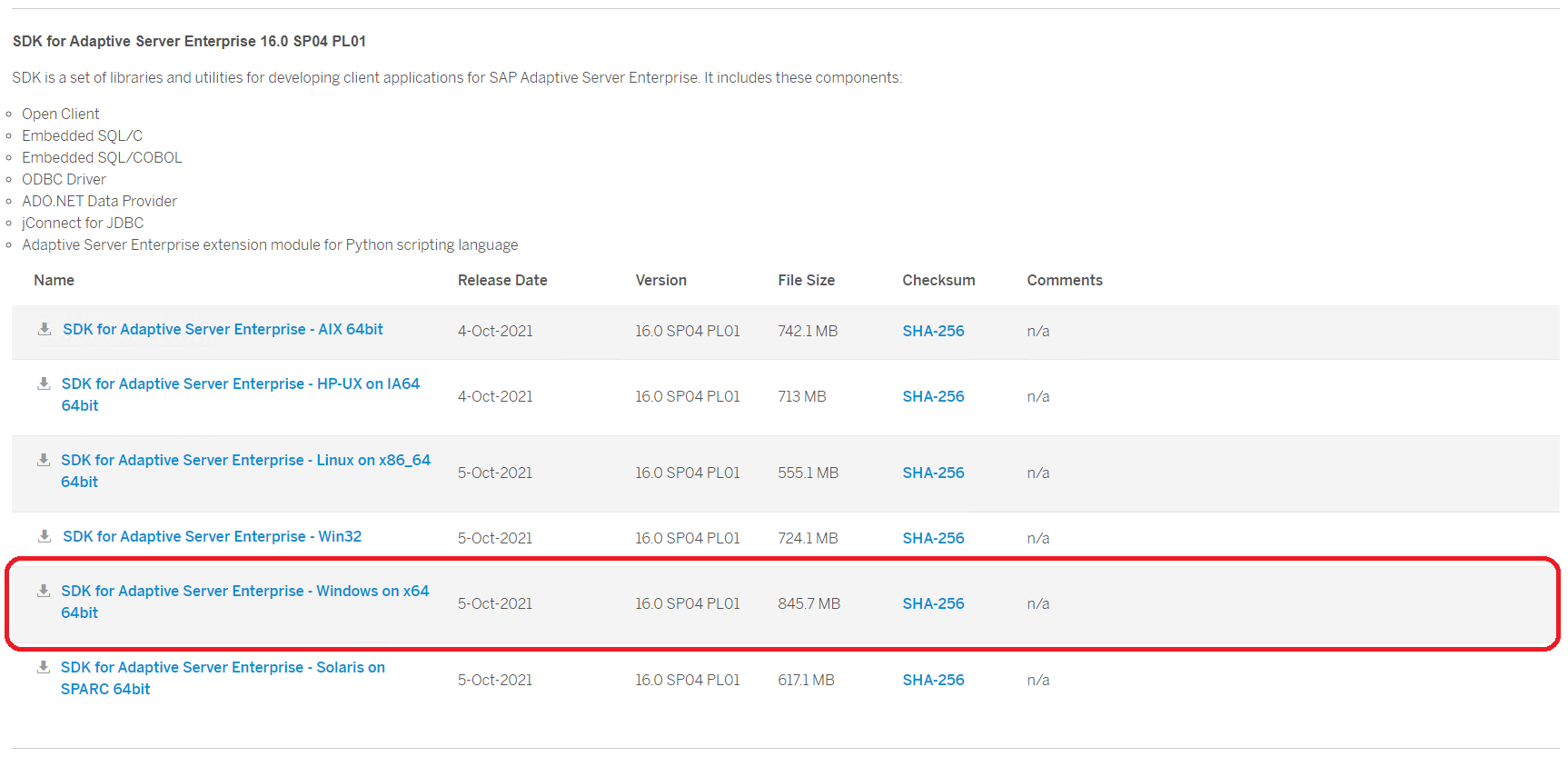The width and height of the screenshot is (1568, 757).
Task: Click the 845.7 MB file size value
Action: pos(809,603)
